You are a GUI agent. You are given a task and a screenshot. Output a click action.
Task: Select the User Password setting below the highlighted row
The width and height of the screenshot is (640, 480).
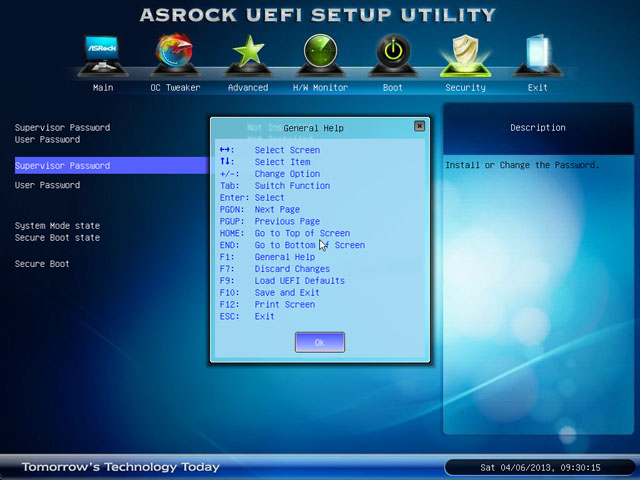(x=47, y=185)
